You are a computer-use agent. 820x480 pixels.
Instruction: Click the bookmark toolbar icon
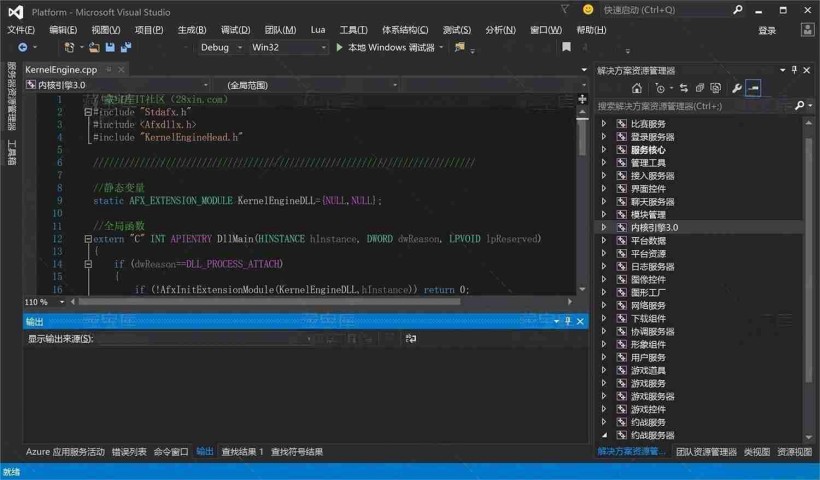click(566, 48)
